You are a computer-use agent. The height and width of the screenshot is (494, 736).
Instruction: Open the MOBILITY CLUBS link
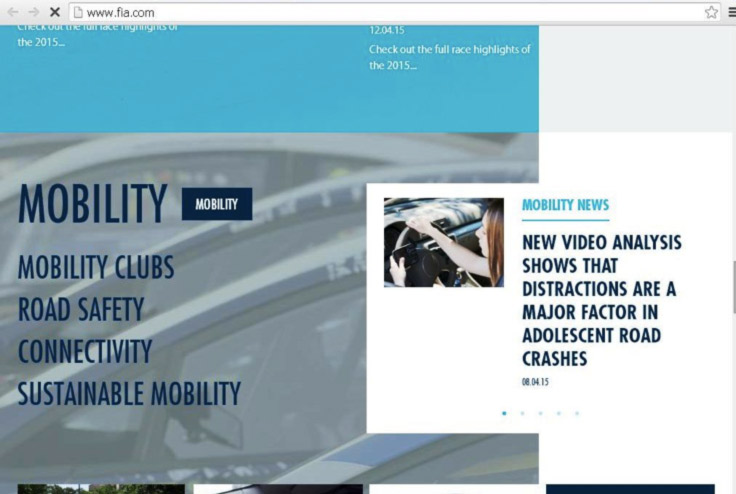tap(96, 267)
